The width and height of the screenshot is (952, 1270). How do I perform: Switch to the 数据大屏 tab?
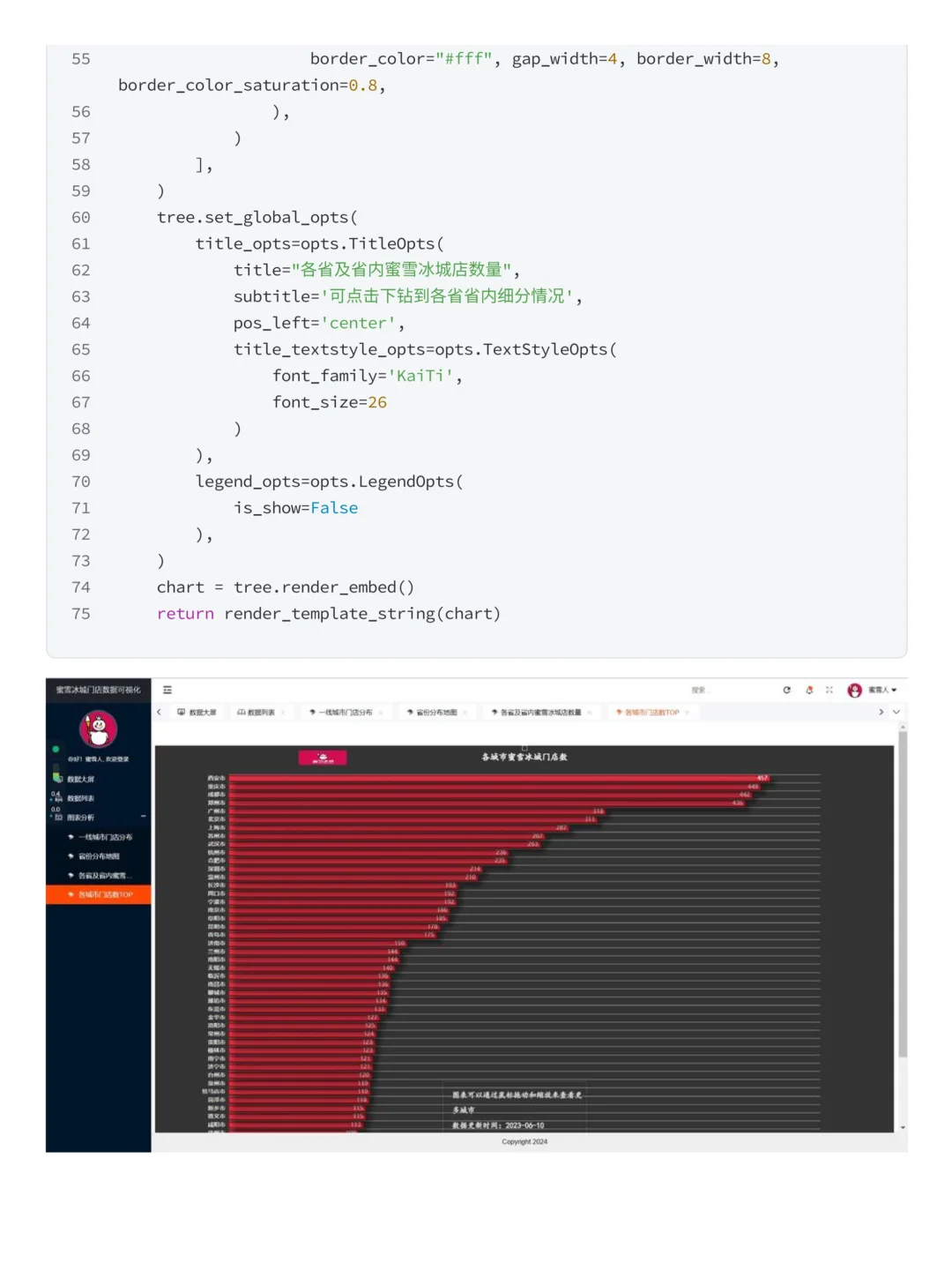point(197,712)
